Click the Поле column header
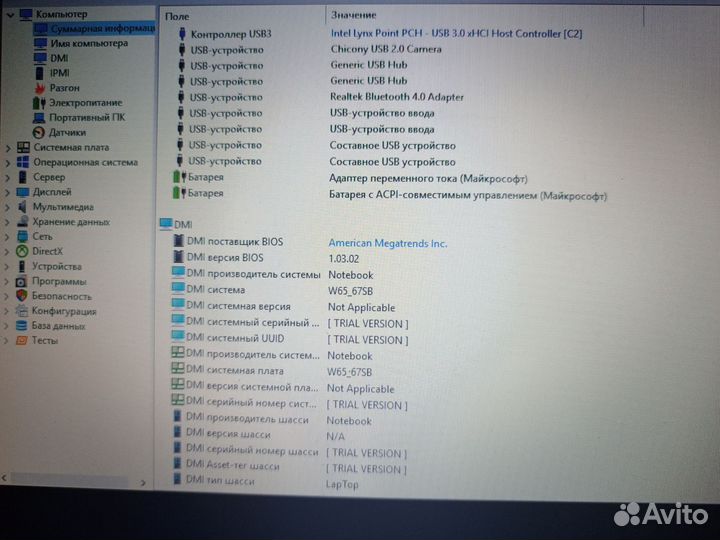The height and width of the screenshot is (540, 720). [x=177, y=16]
